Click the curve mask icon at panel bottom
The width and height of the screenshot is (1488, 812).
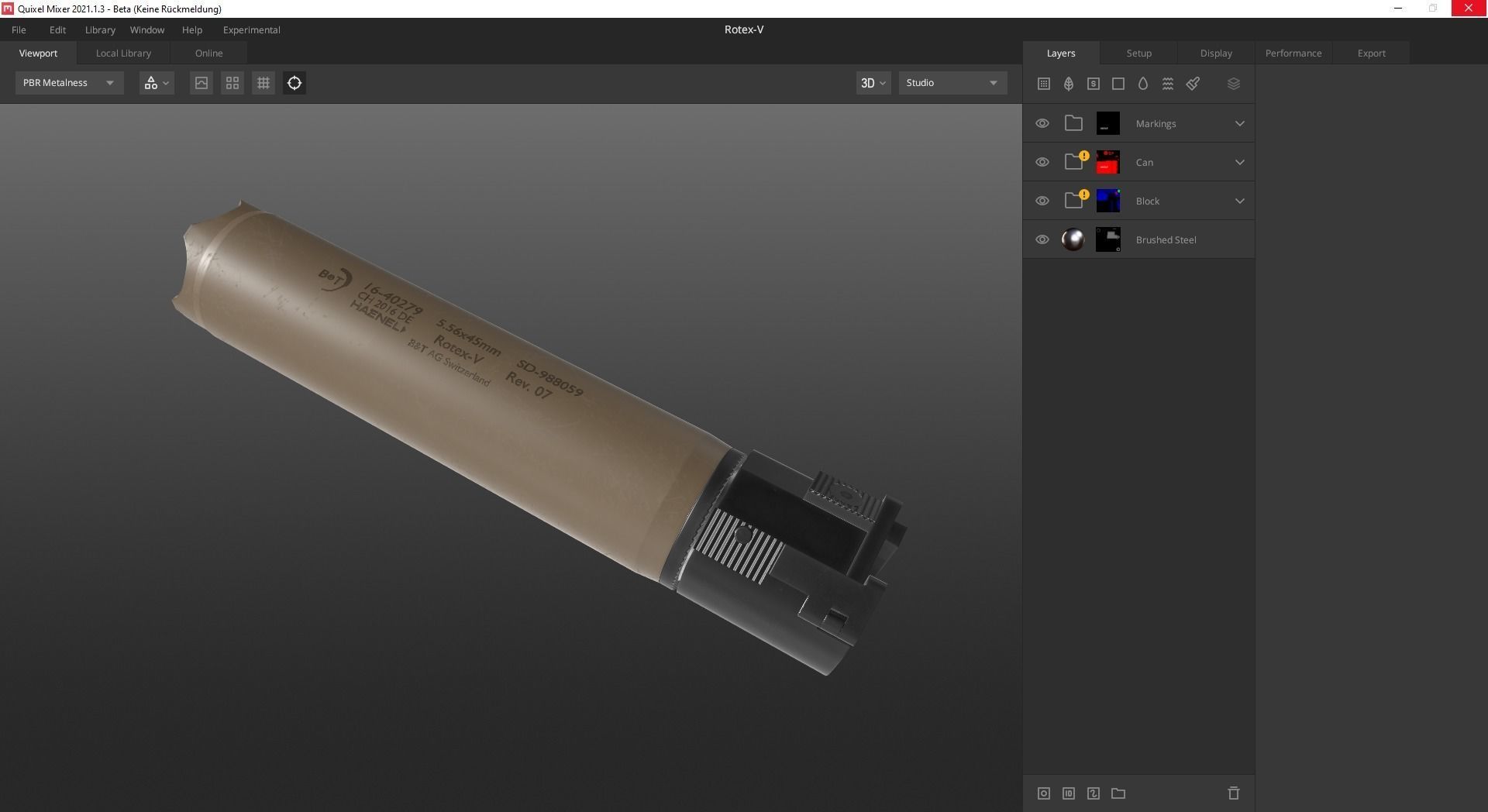[x=1094, y=793]
